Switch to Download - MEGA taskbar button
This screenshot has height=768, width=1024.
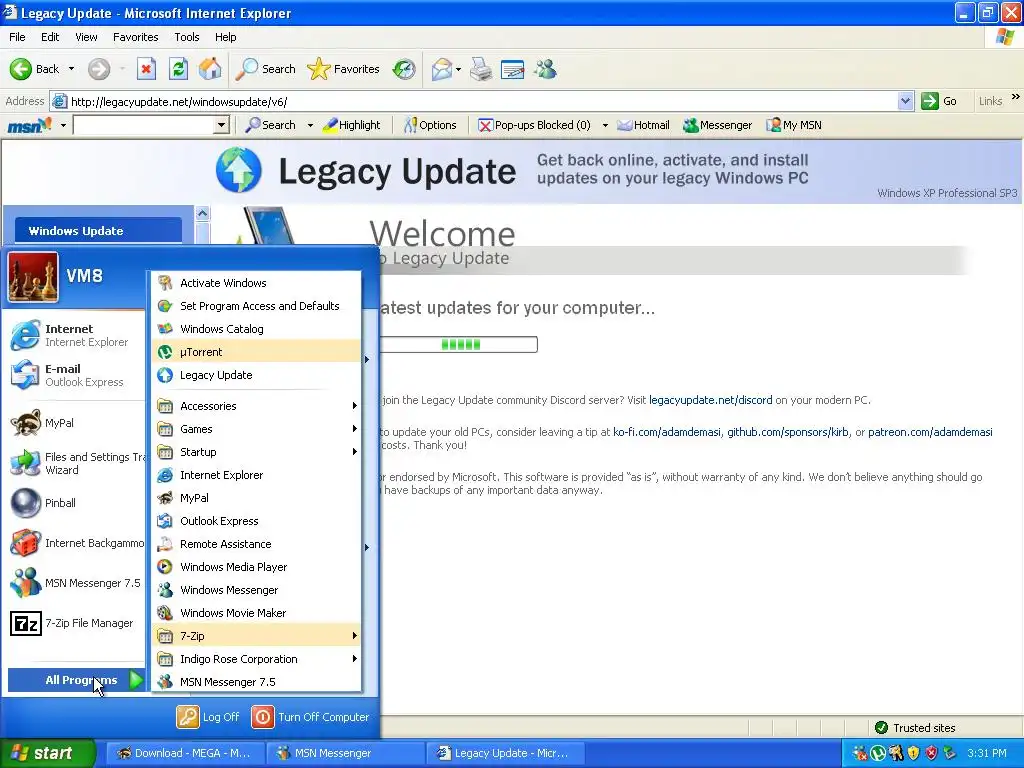(x=185, y=753)
